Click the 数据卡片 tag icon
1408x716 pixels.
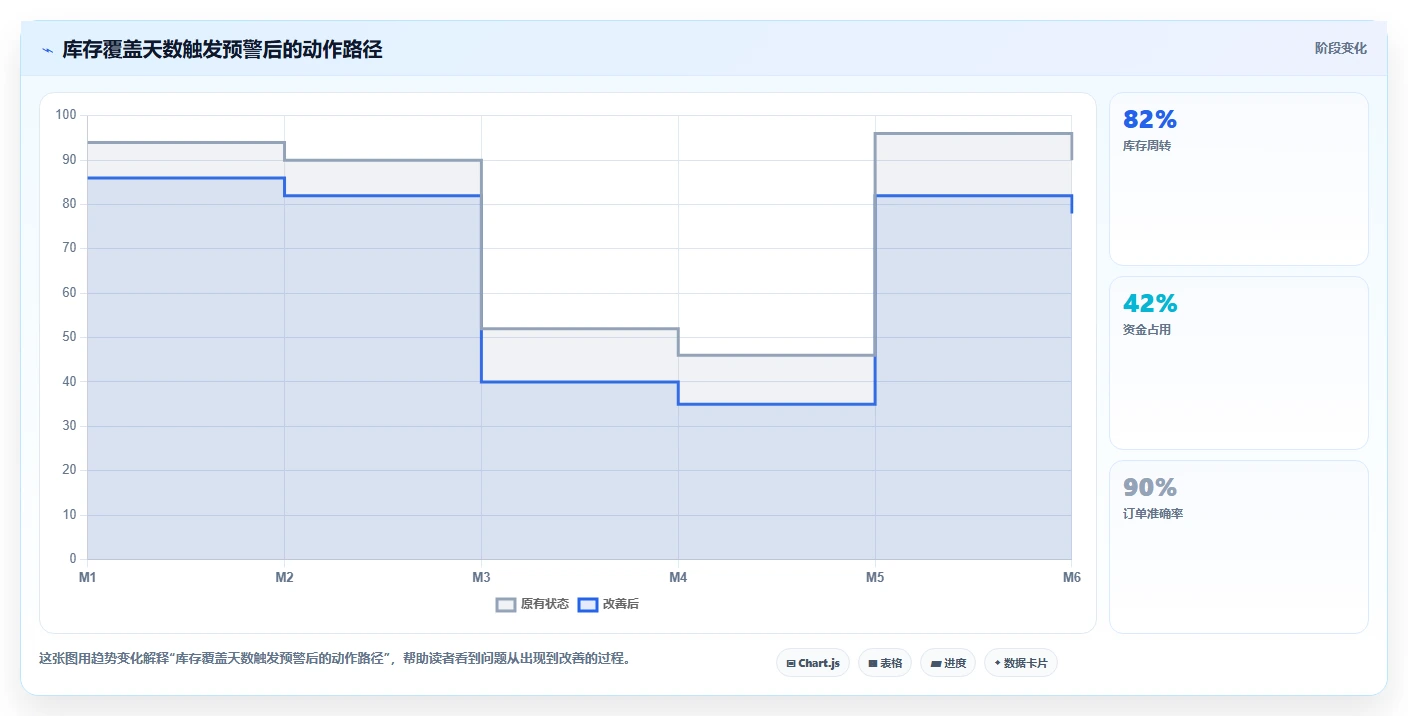[997, 663]
